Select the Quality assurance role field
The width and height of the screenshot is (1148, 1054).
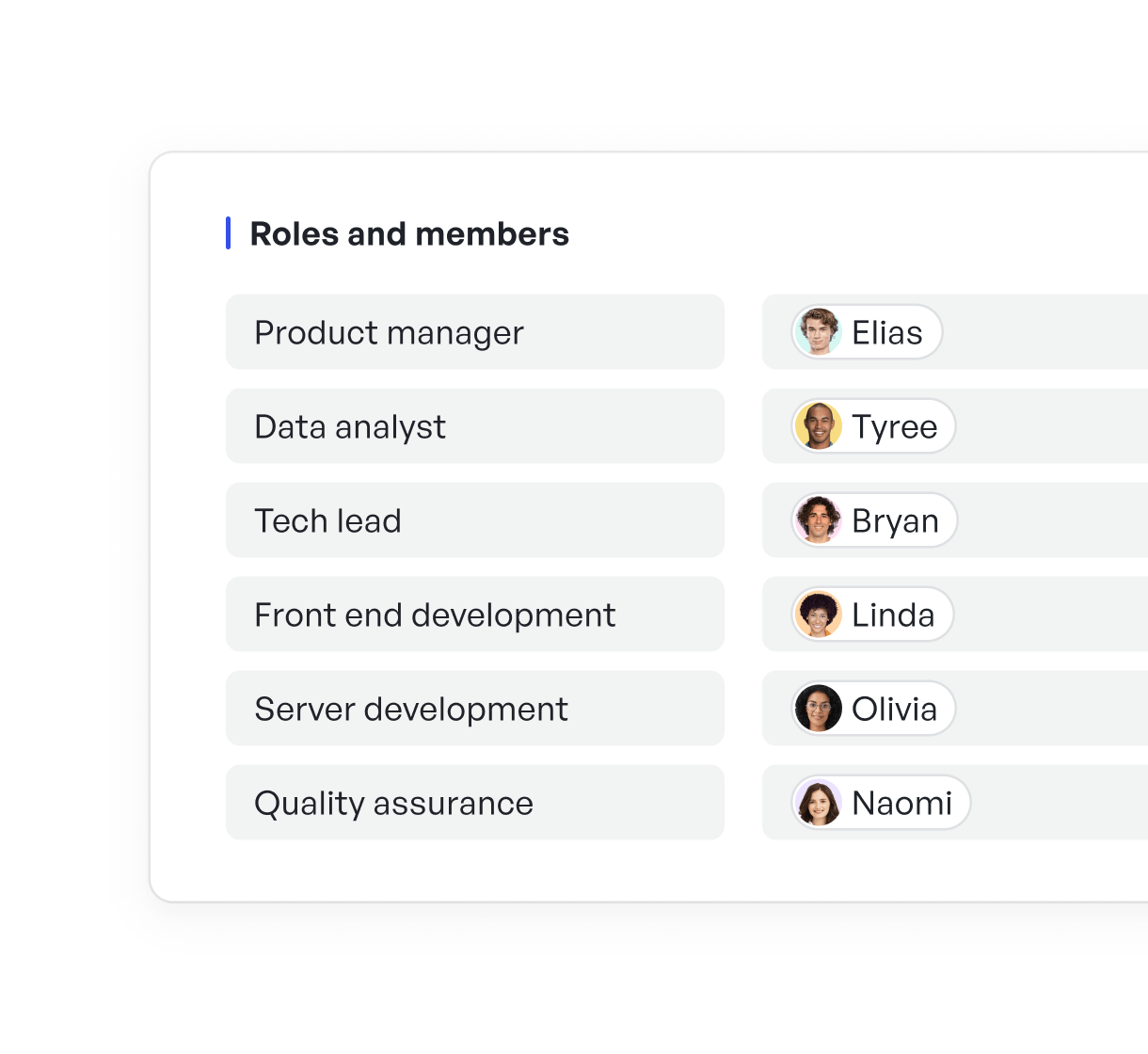[x=475, y=803]
